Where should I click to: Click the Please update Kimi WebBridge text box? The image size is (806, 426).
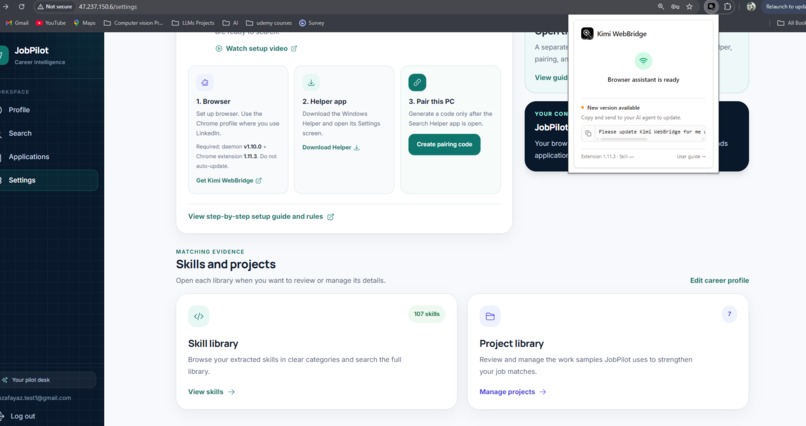(x=650, y=132)
